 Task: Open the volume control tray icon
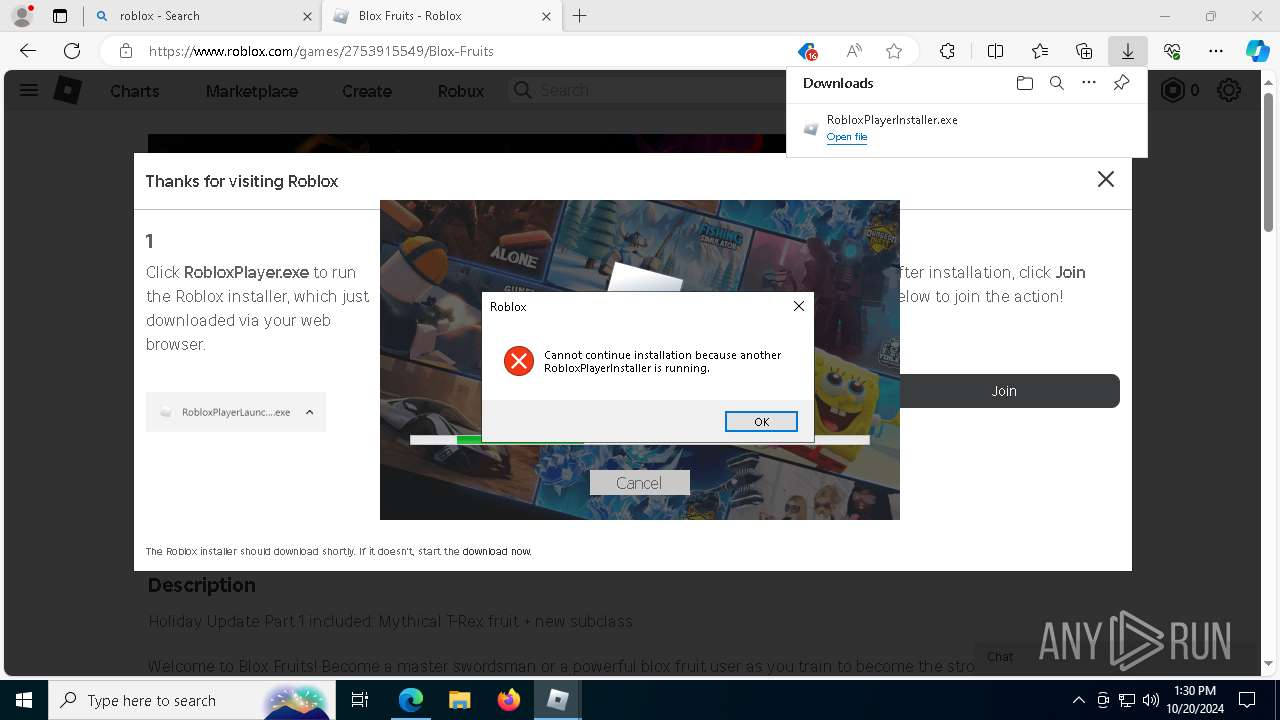click(x=1150, y=700)
